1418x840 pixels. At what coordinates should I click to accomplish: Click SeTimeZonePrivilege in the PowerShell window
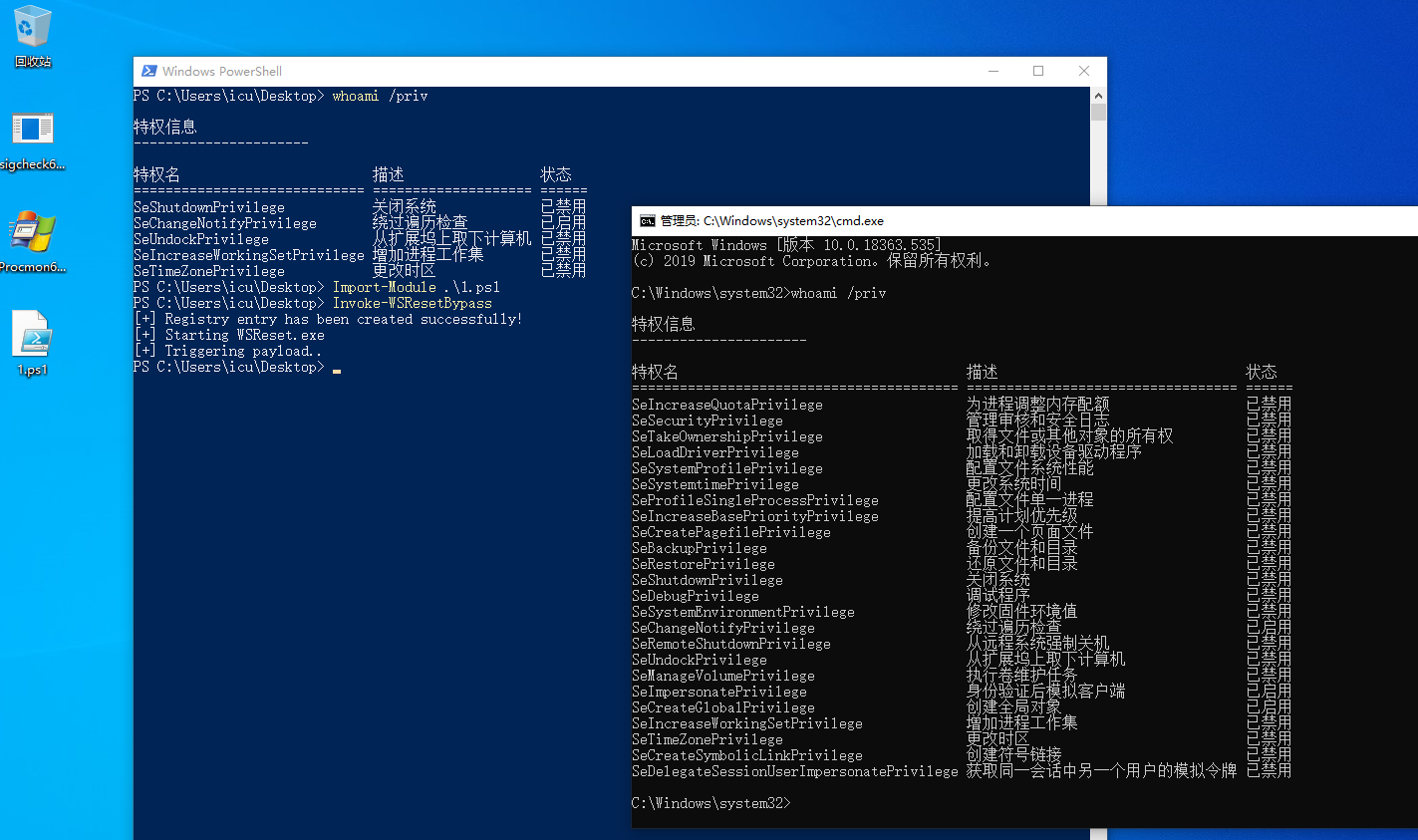coord(209,271)
